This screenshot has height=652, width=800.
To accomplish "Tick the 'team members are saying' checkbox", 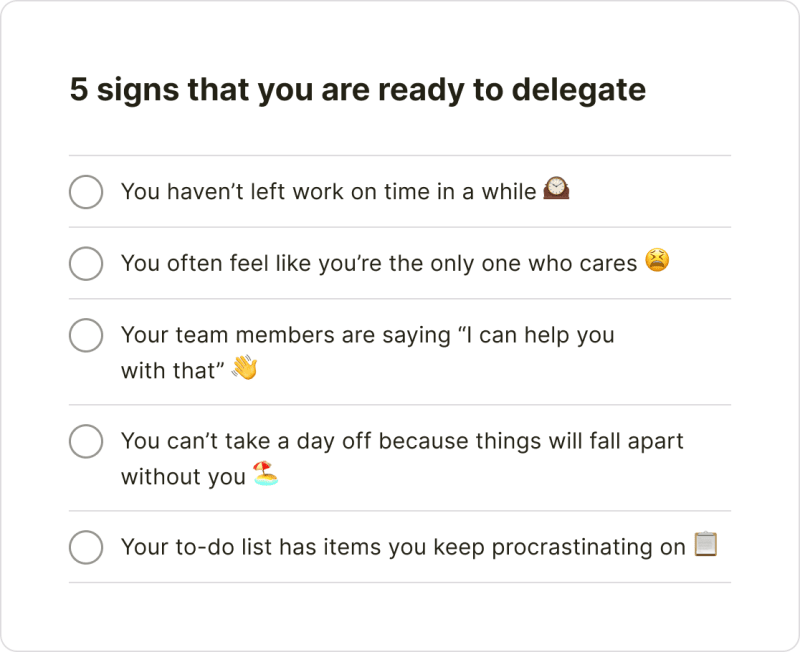I will point(86,336).
